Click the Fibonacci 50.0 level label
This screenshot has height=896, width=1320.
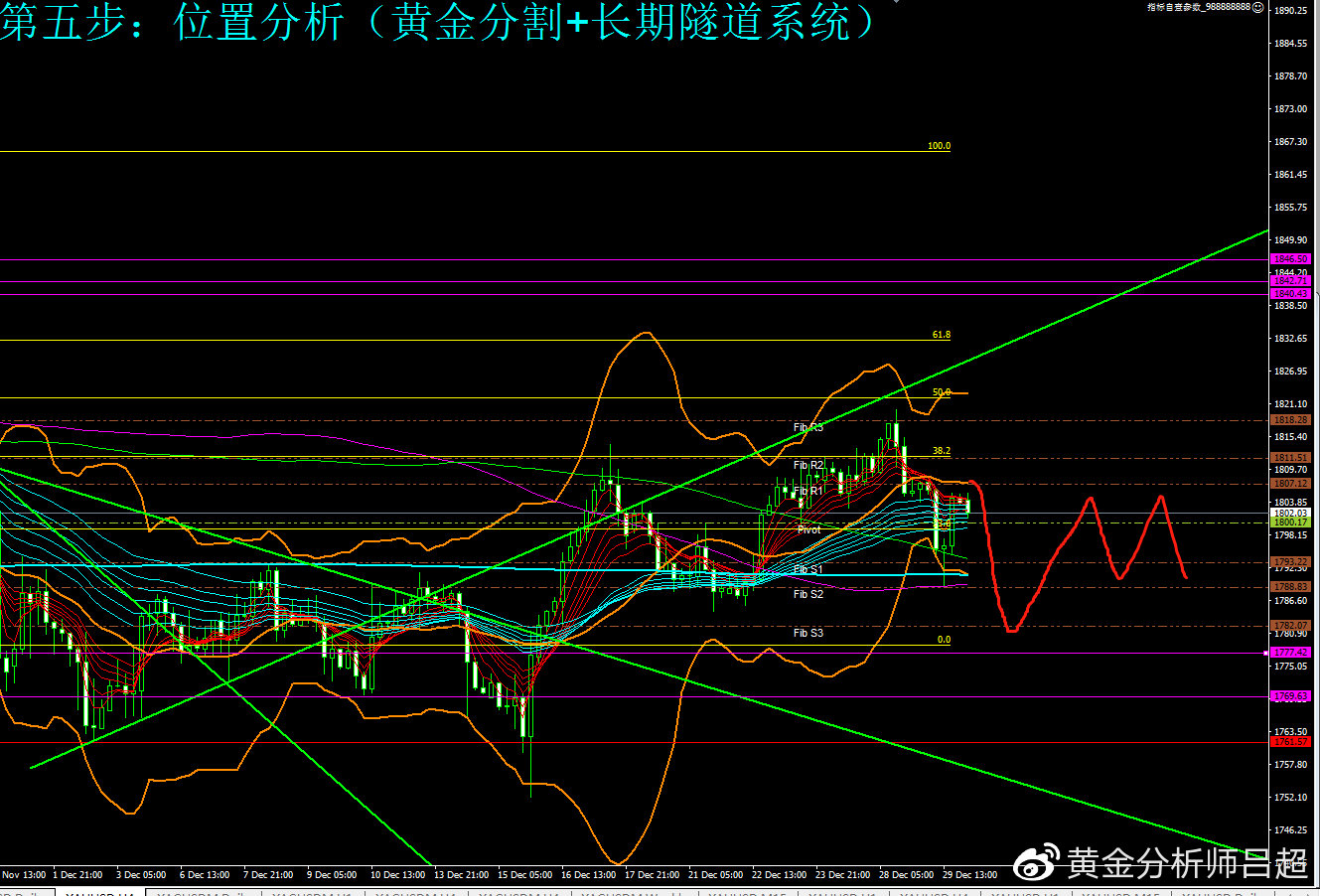pyautogui.click(x=942, y=392)
